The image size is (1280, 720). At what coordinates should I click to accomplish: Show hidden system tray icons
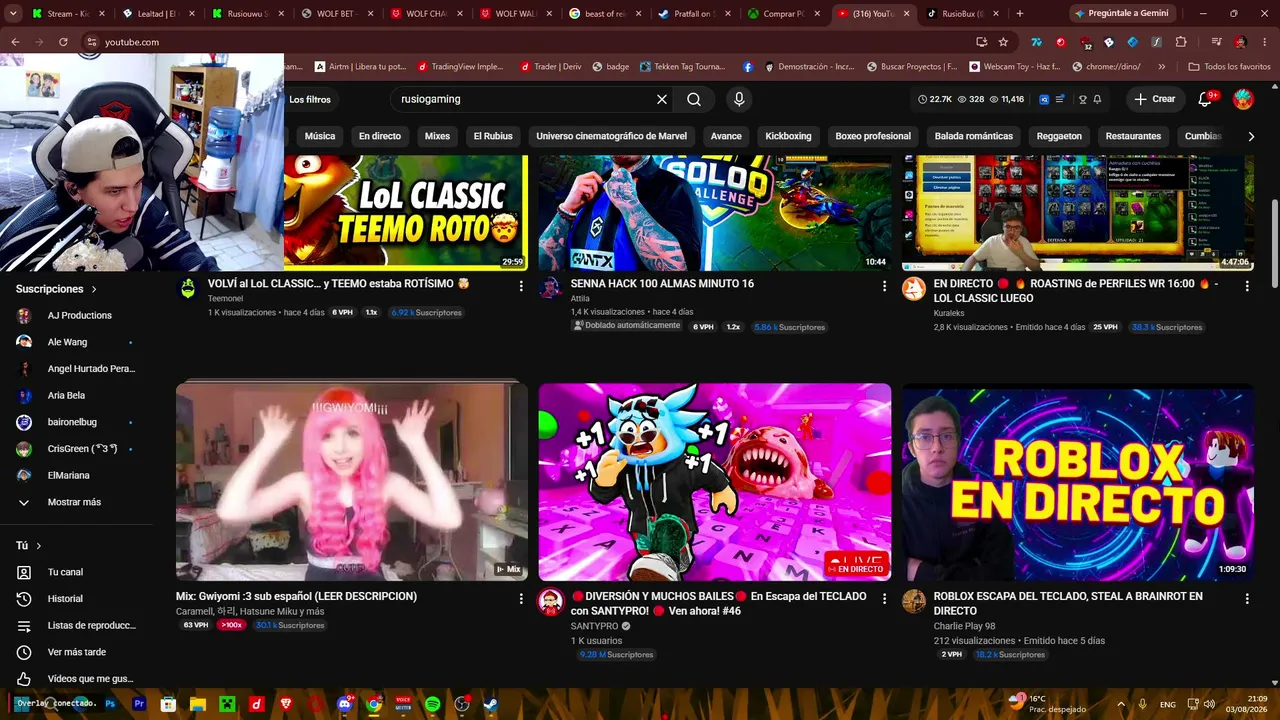[1120, 704]
